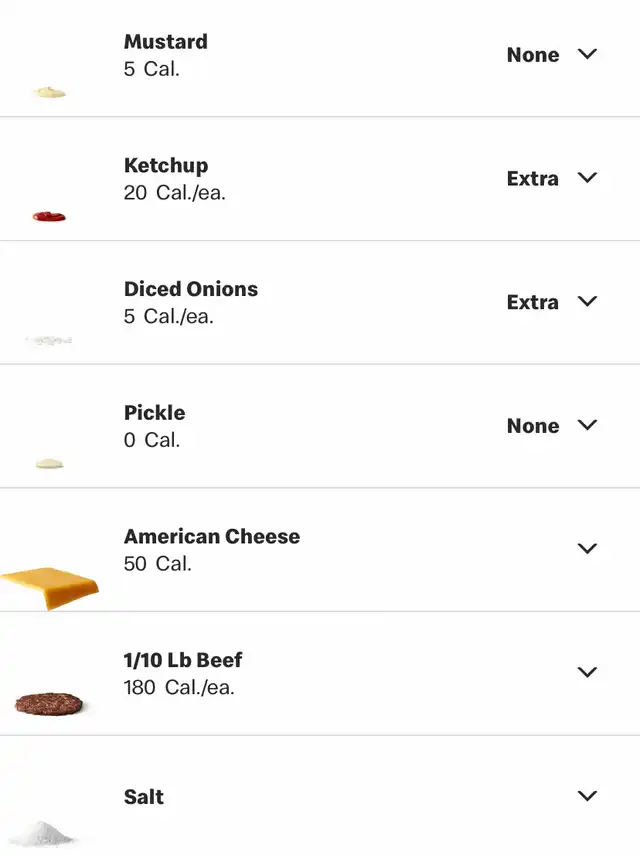640x855 pixels.
Task: Tap the salt pile image
Action: 41,834
